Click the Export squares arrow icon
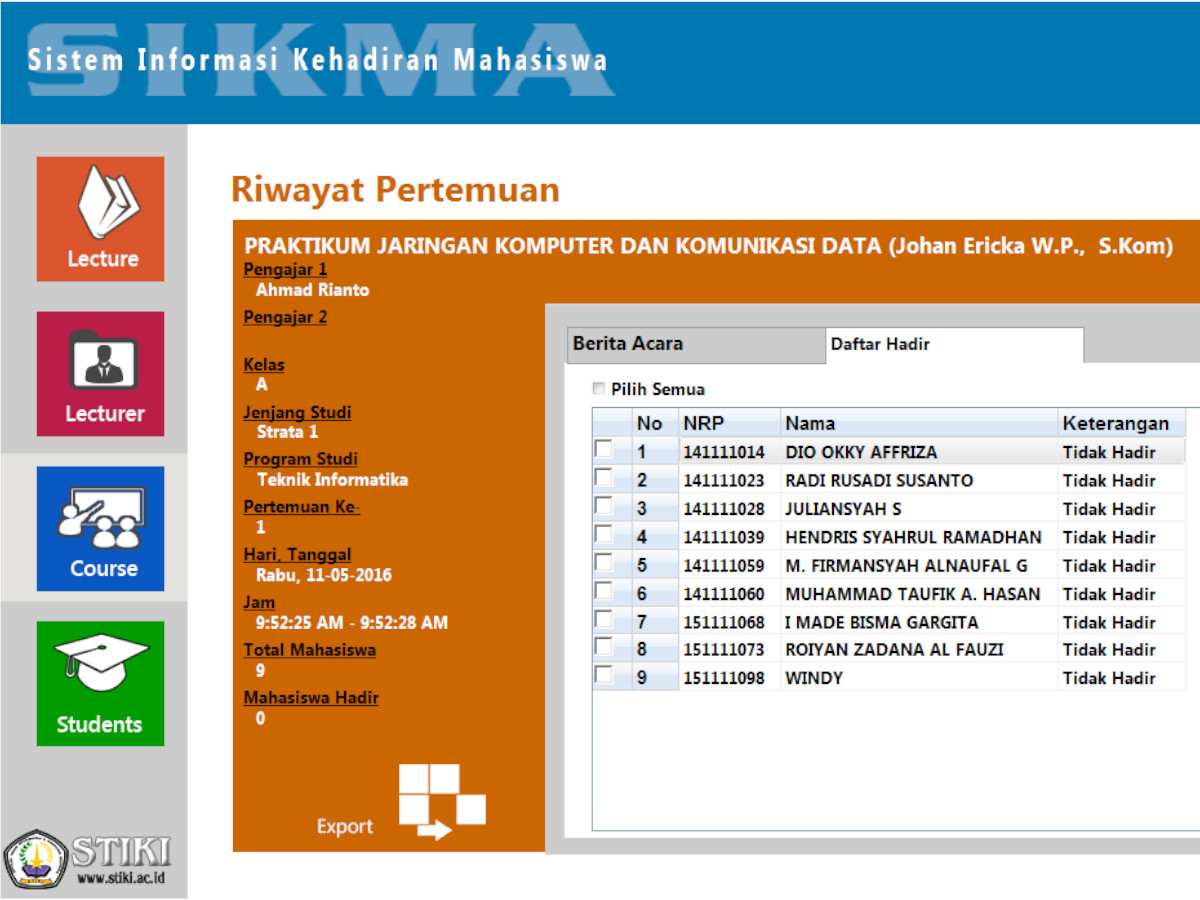The image size is (1200, 900). 441,802
